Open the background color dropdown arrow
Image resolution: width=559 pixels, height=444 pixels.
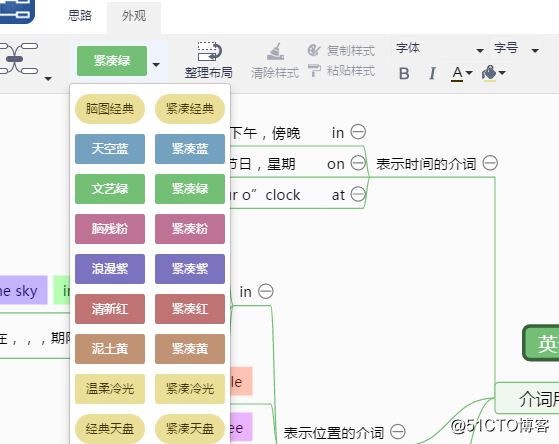pyautogui.click(x=502, y=73)
